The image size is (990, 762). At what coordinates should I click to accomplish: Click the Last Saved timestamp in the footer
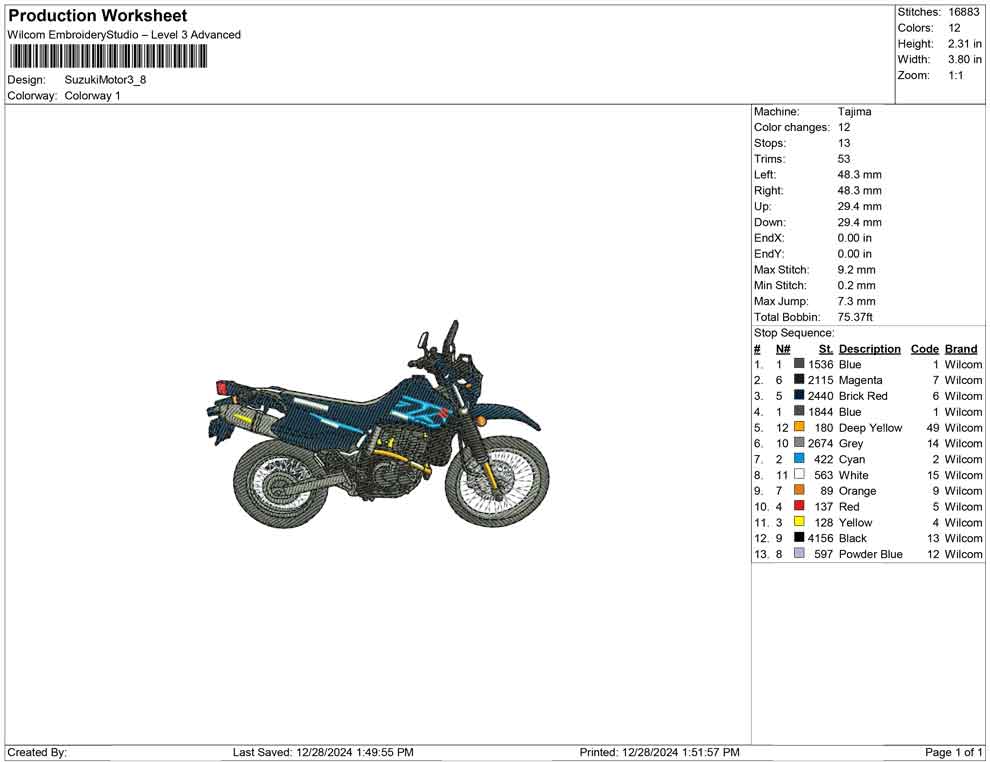pyautogui.click(x=320, y=752)
